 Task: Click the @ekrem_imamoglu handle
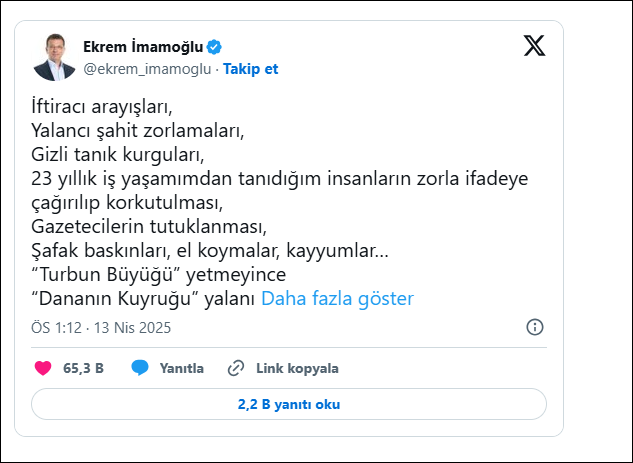point(147,69)
